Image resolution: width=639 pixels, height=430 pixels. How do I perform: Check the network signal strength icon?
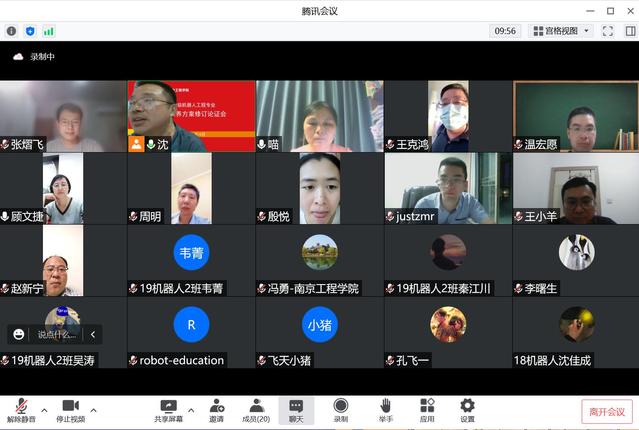tap(46, 31)
